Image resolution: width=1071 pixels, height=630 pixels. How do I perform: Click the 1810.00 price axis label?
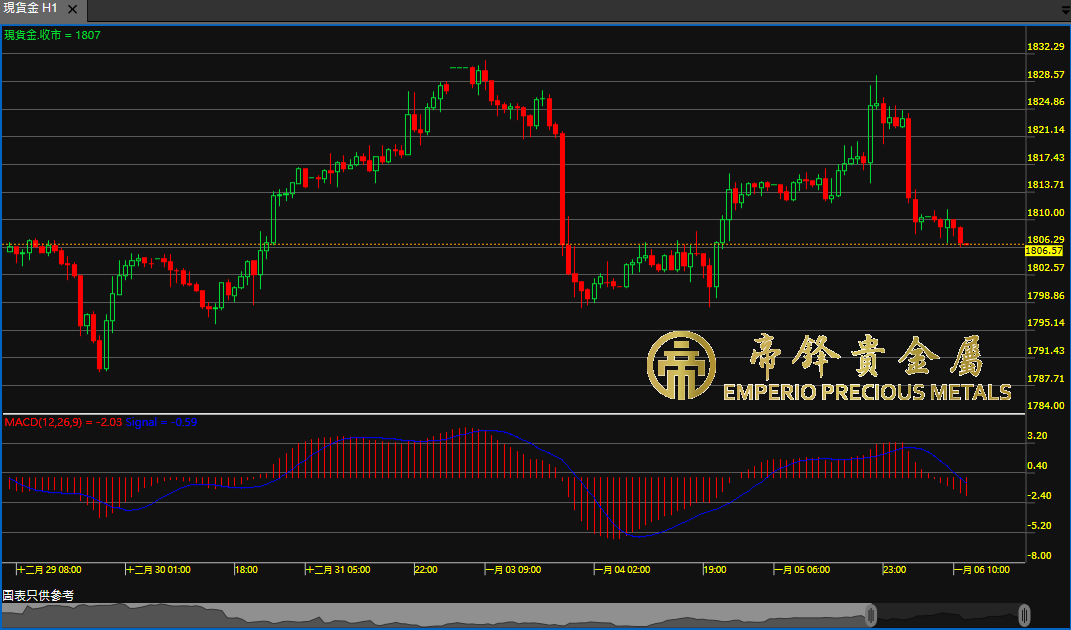tap(1046, 213)
